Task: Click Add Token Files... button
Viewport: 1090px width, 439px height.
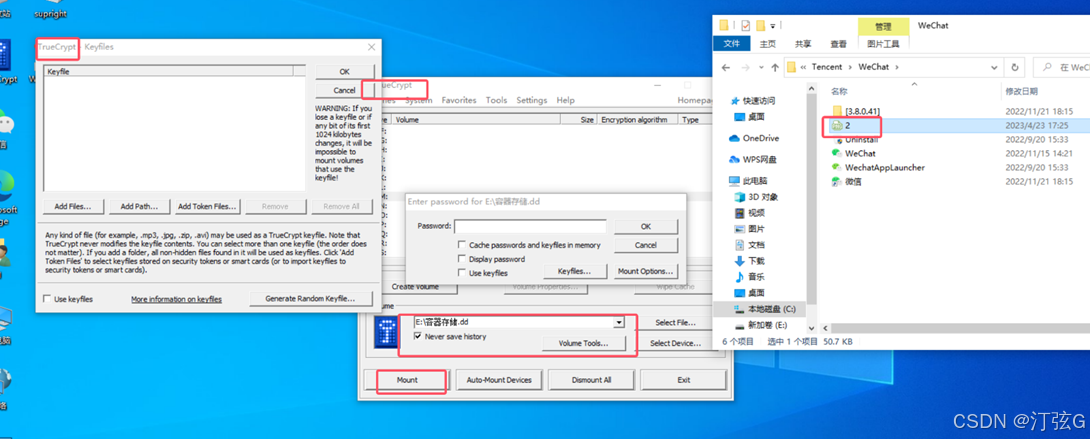Action: (x=206, y=206)
